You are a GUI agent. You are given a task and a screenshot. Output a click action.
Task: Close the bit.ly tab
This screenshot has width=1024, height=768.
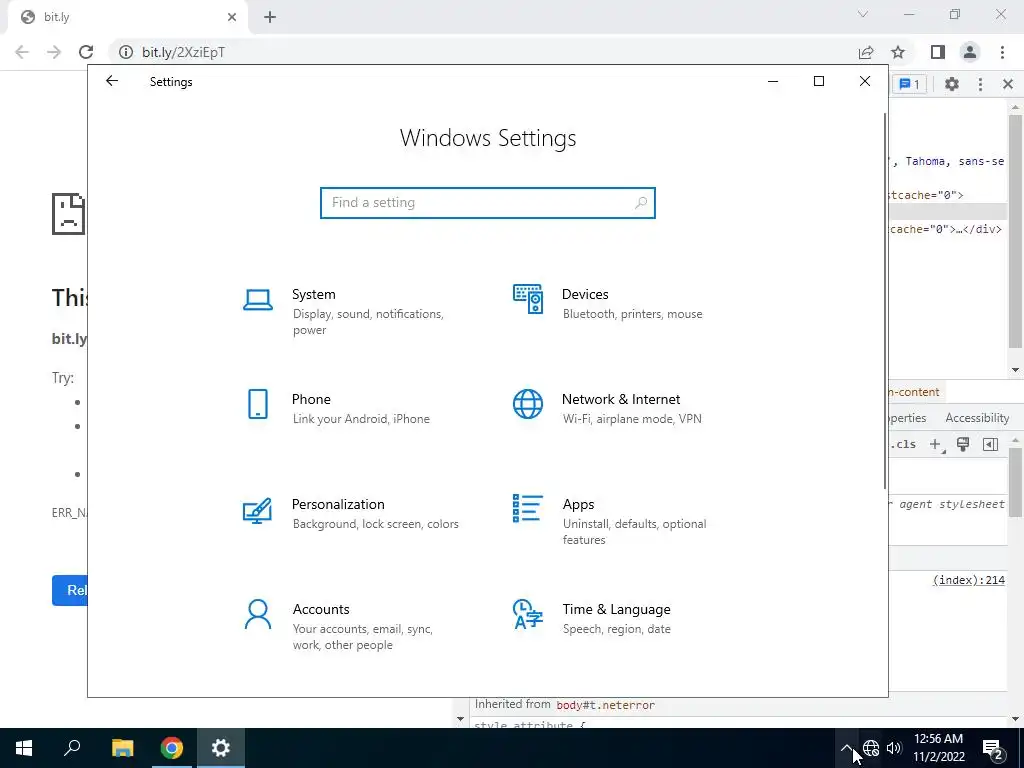(232, 17)
